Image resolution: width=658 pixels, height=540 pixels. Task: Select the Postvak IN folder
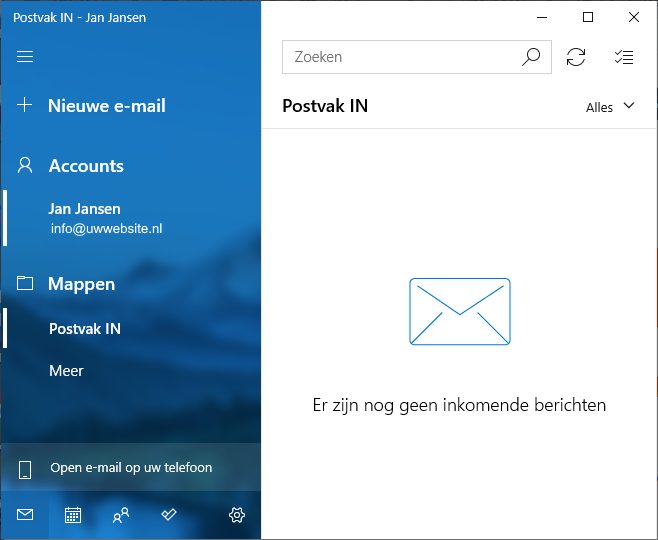[85, 328]
